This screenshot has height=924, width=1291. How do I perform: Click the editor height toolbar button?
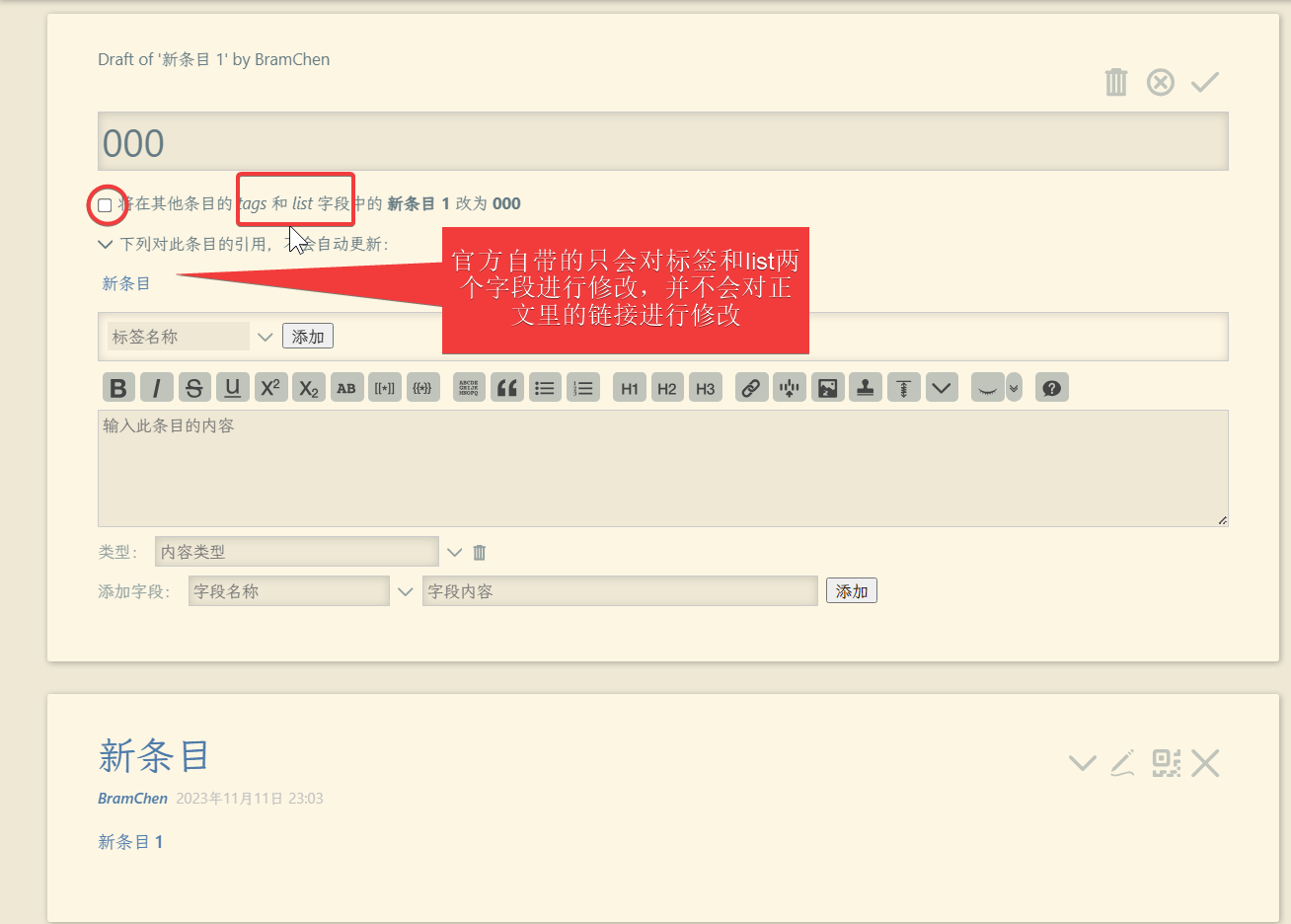tap(904, 388)
